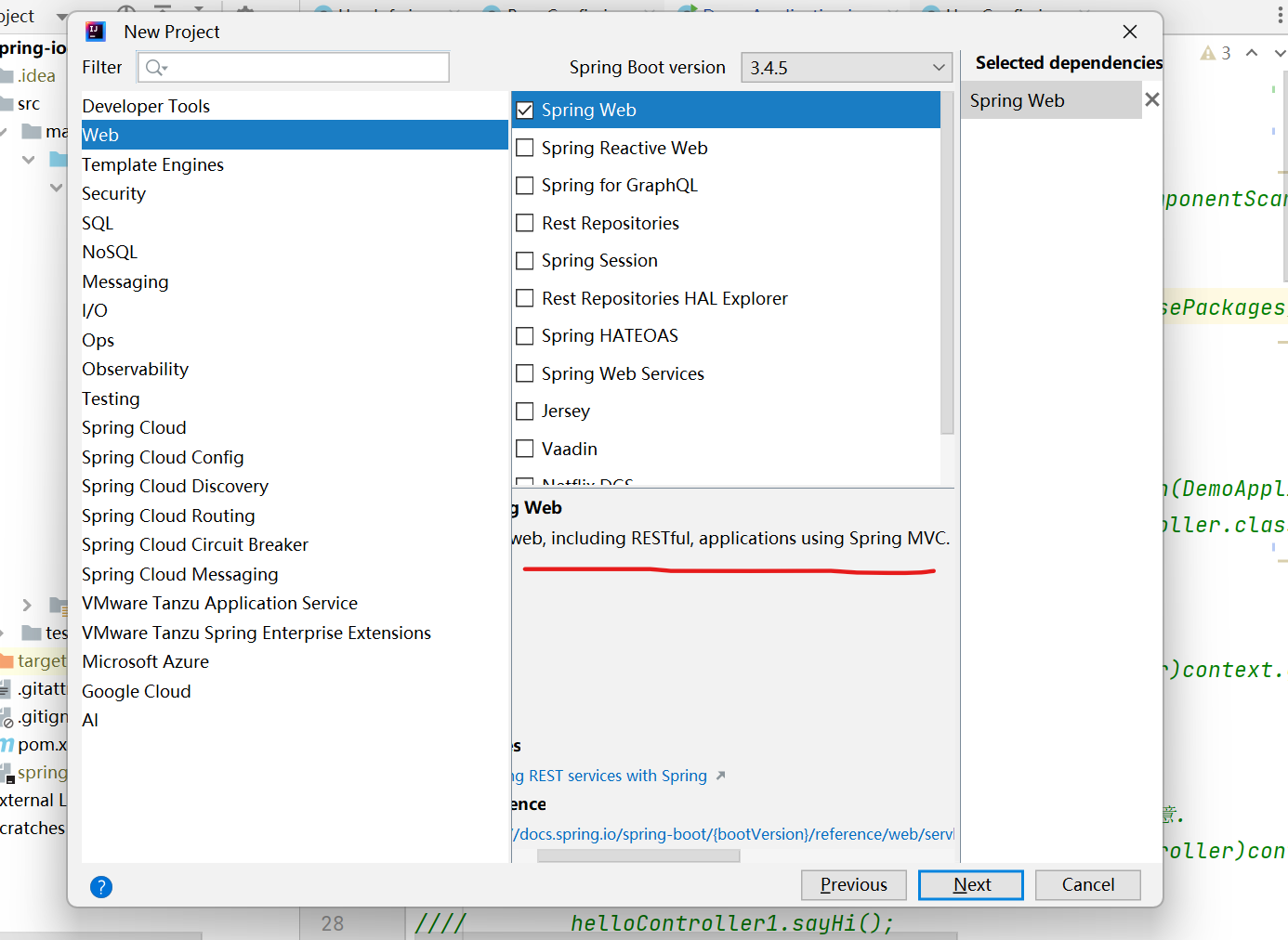The height and width of the screenshot is (940, 1288).
Task: Select the src folder in project tree
Action: point(28,103)
